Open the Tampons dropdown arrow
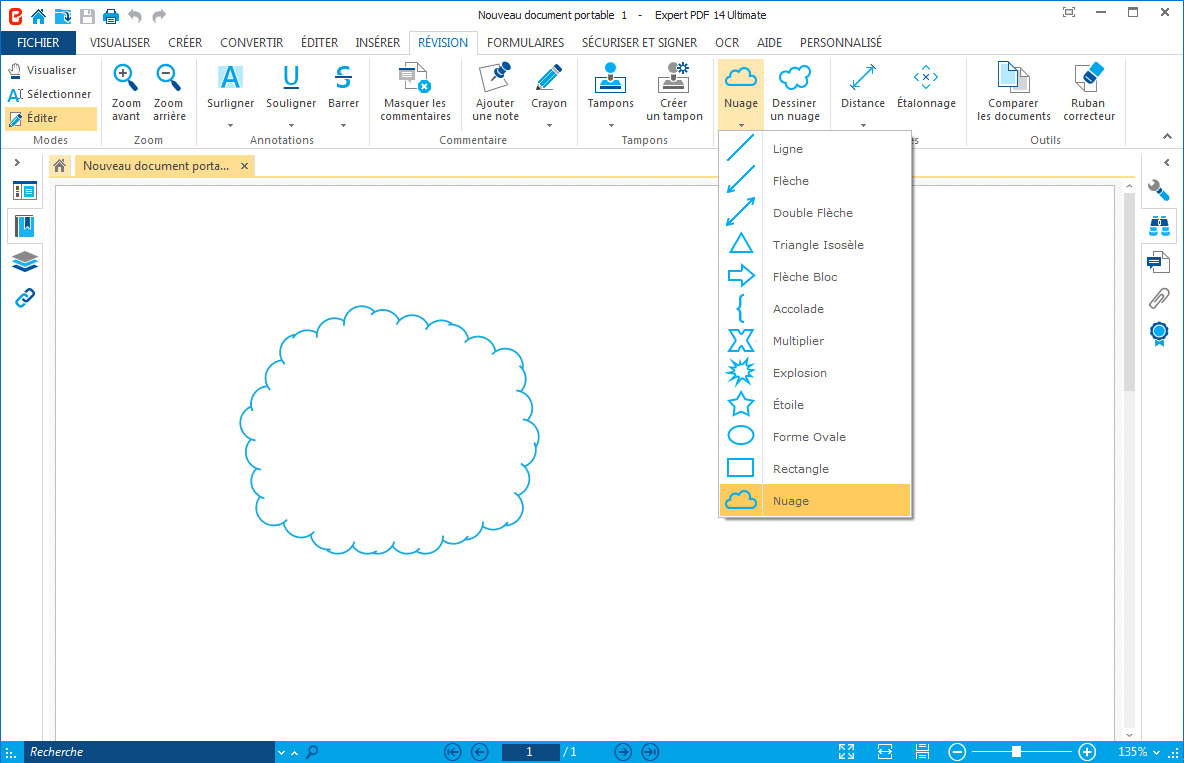Screen dimensions: 1184x763 tap(610, 126)
